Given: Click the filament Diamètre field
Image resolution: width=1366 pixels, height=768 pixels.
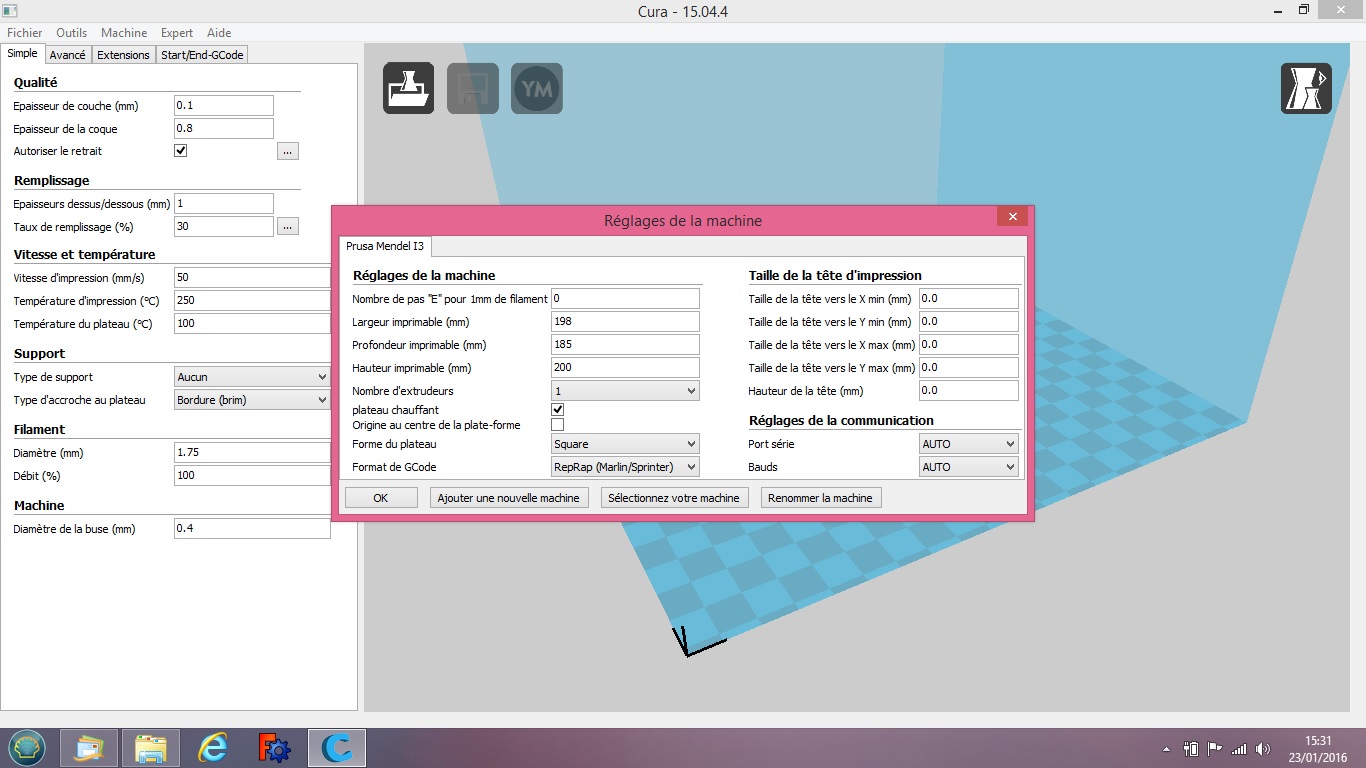Looking at the screenshot, I should click(x=252, y=452).
